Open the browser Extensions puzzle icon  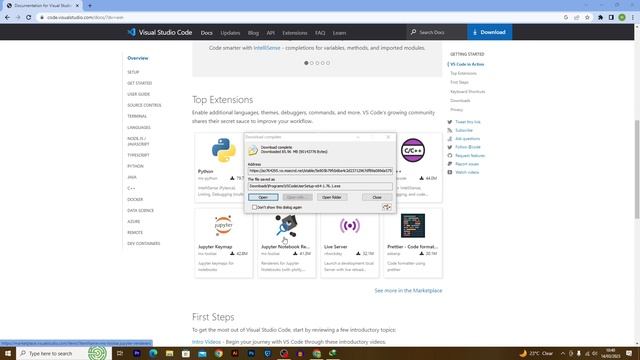[x=600, y=17]
